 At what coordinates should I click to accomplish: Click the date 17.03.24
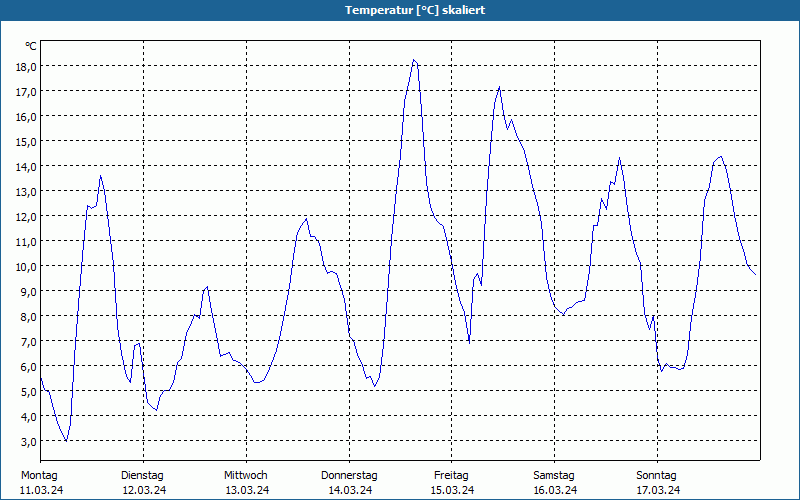pyautogui.click(x=658, y=490)
